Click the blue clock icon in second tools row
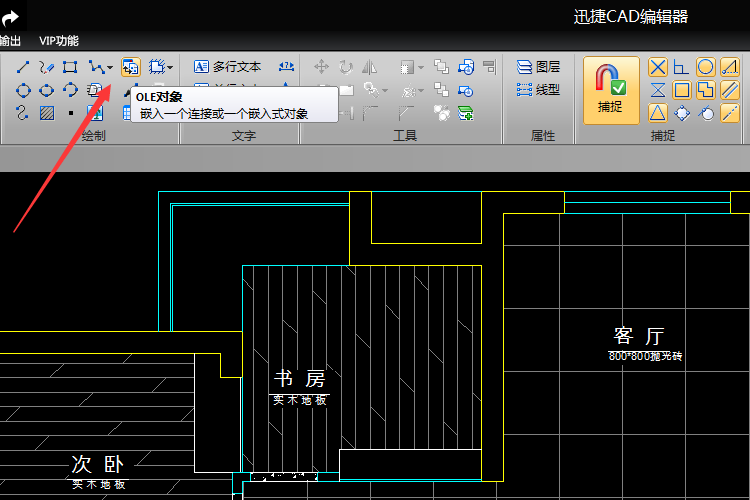750x500 pixels. pyautogui.click(x=465, y=90)
